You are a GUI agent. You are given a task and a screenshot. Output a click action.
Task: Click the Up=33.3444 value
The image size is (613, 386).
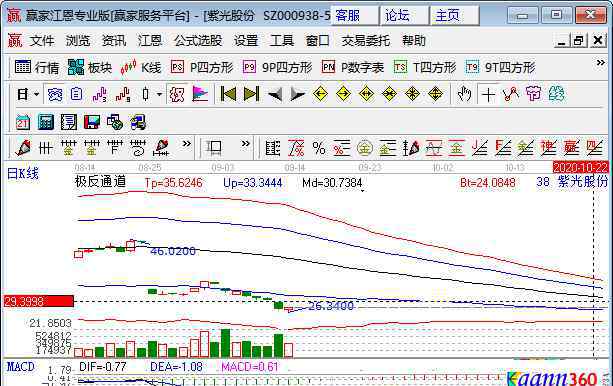253,183
